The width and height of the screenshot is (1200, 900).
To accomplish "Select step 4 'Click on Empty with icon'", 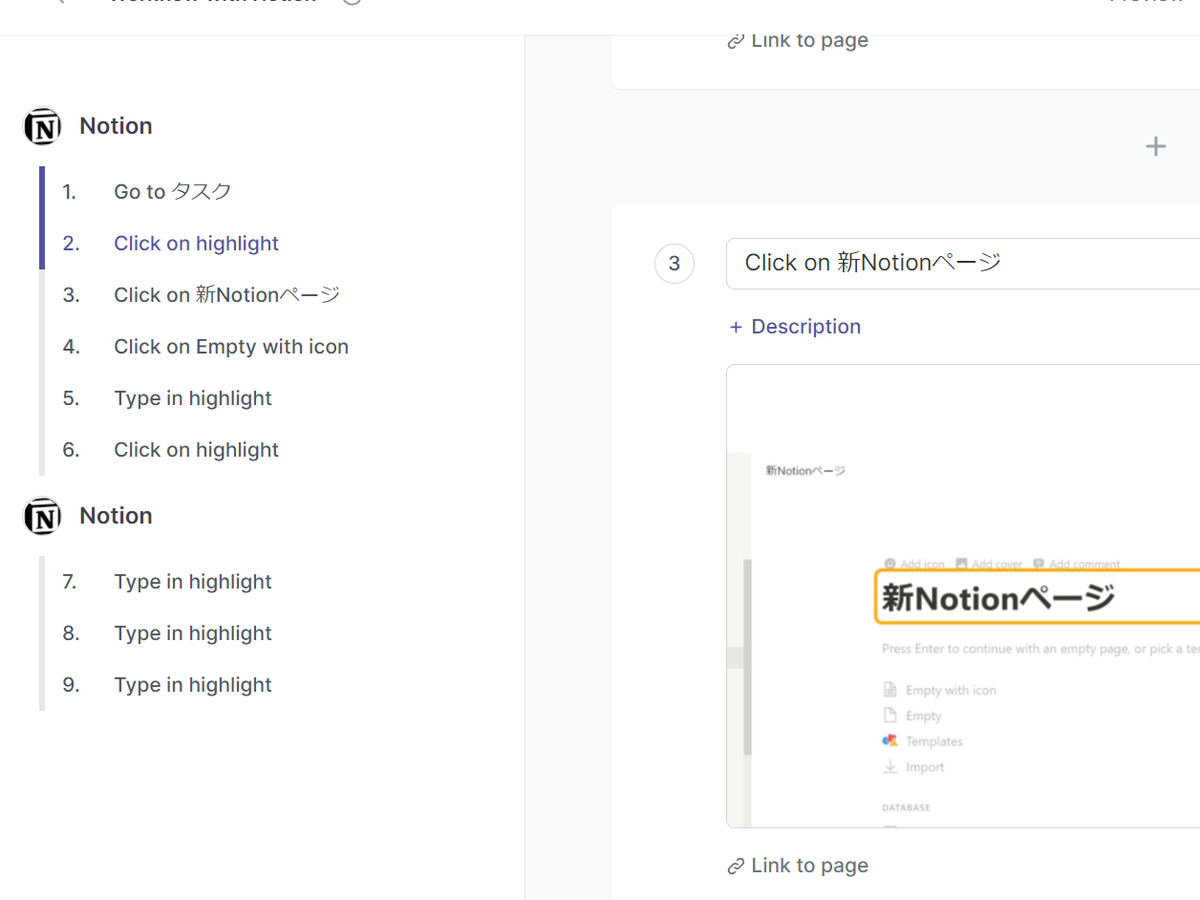I will (231, 347).
